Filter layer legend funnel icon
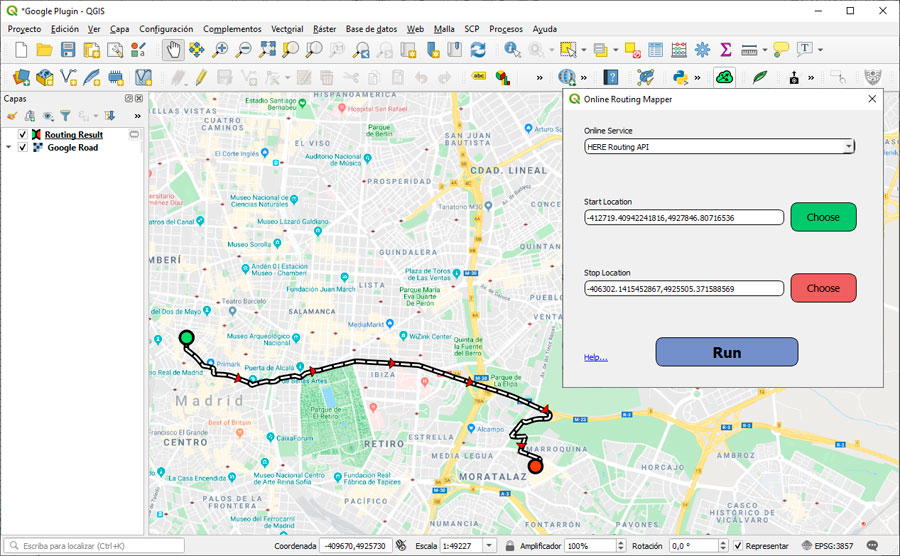900x556 pixels. tap(65, 116)
